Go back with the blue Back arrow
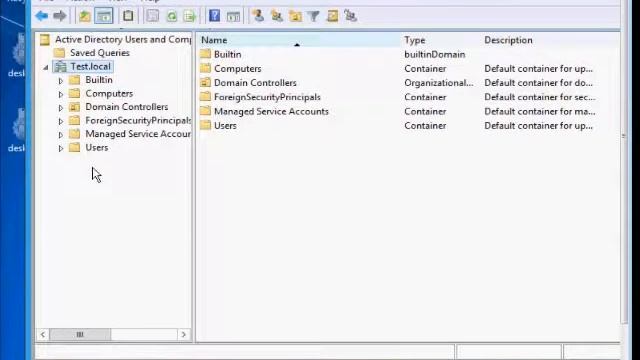The height and width of the screenshot is (360, 640). pos(42,16)
